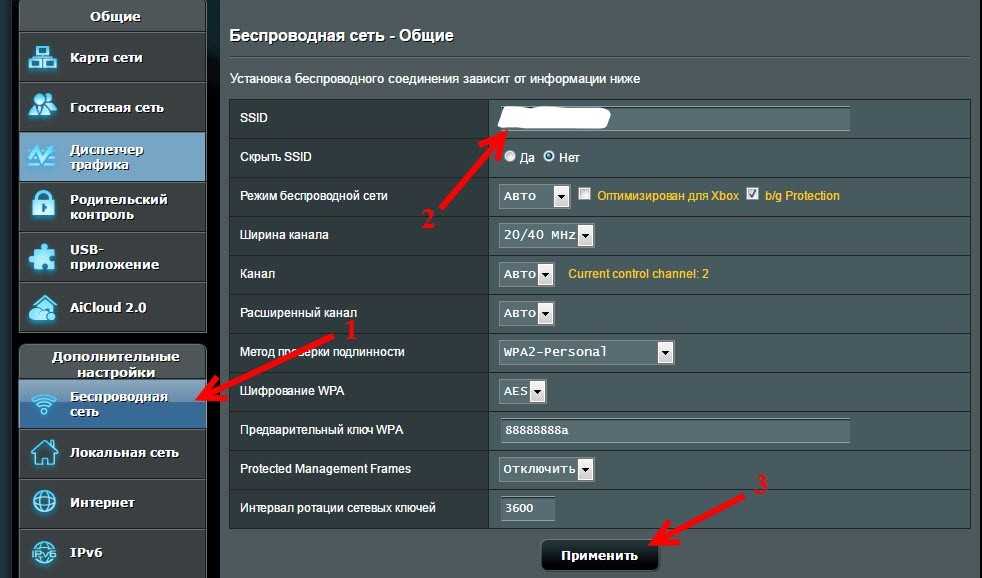Click the USB application puzzle icon
This screenshot has width=982, height=578.
[x=43, y=257]
